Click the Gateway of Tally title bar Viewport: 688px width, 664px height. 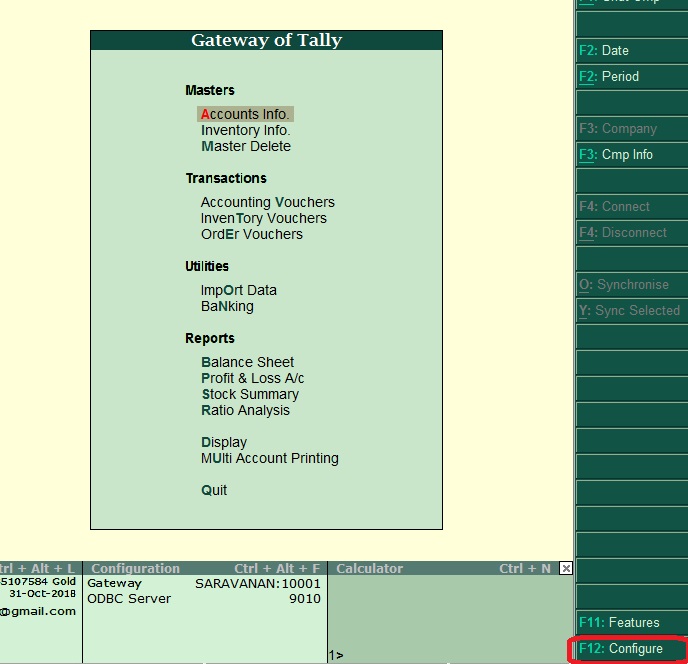point(266,40)
